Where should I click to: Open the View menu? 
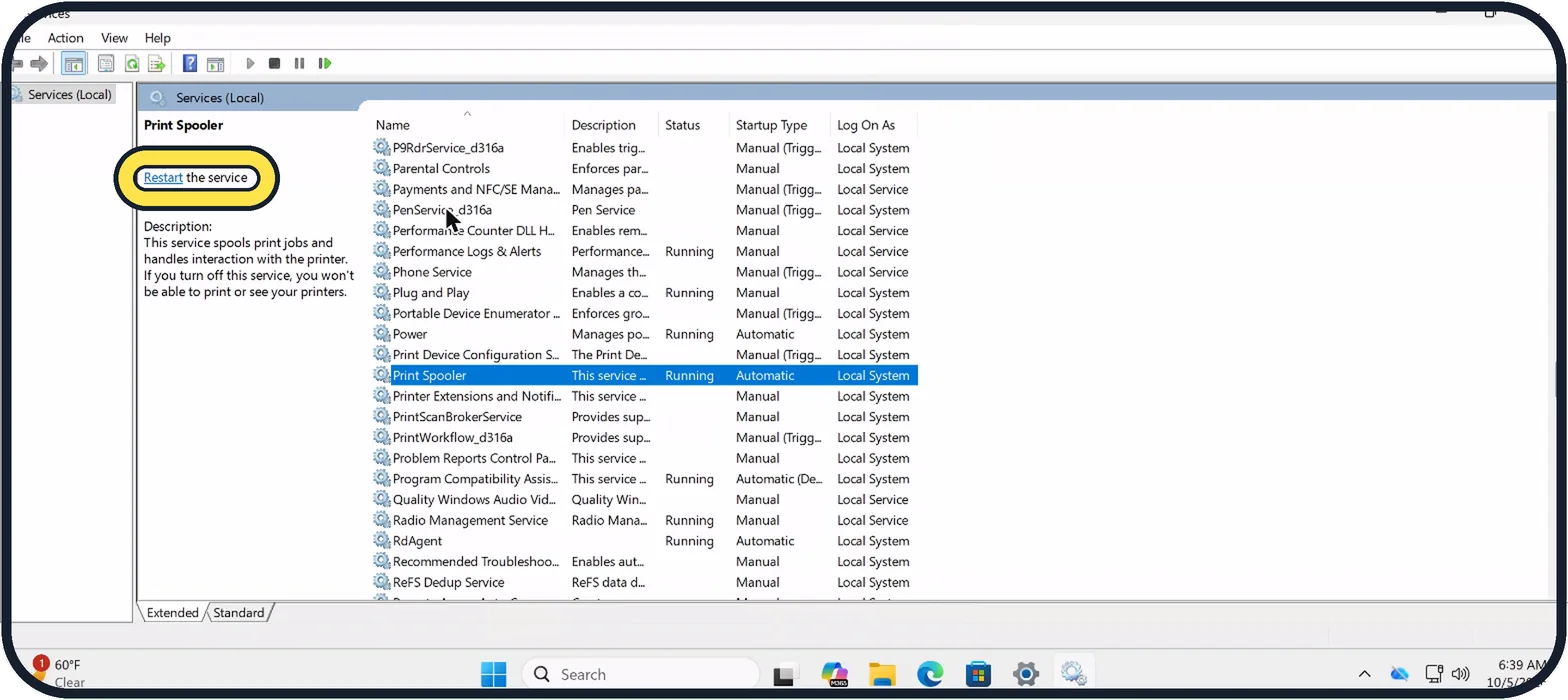coord(115,38)
